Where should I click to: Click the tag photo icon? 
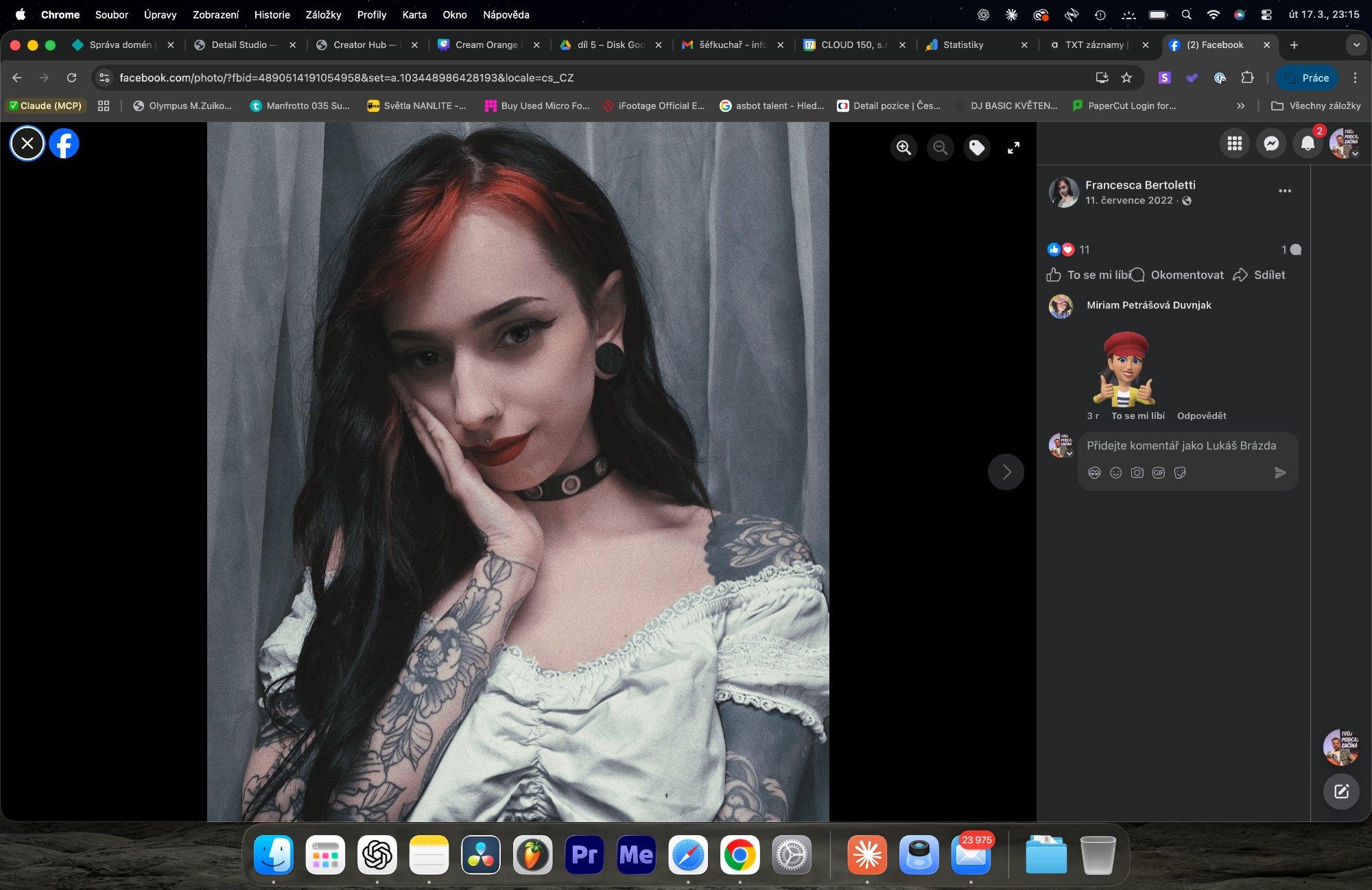click(977, 147)
